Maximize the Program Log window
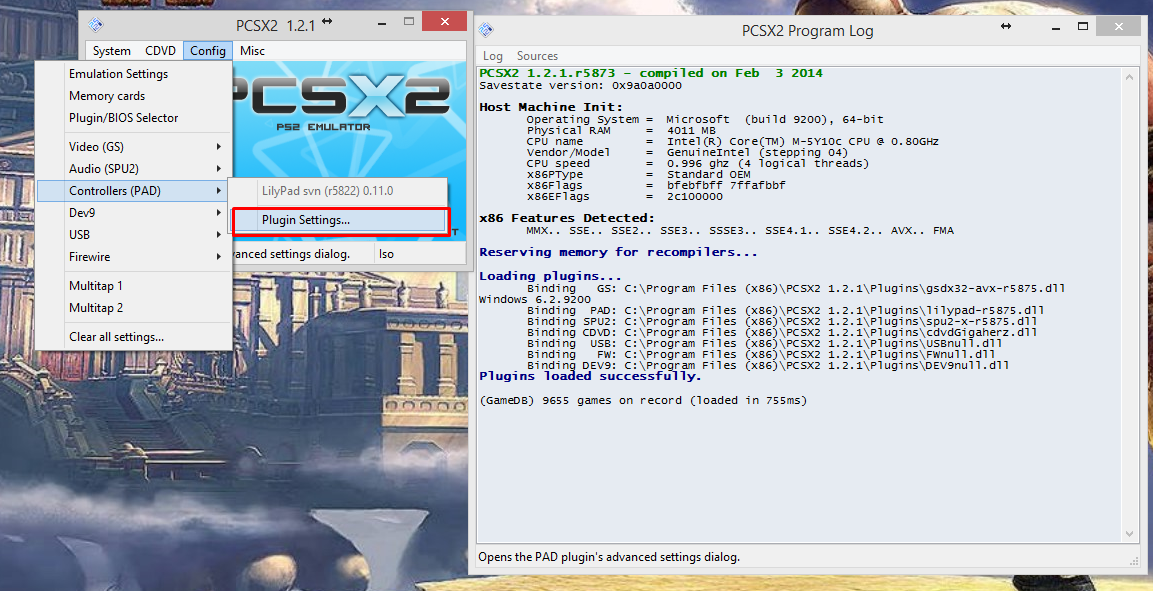Viewport: 1153px width, 591px height. click(1083, 26)
